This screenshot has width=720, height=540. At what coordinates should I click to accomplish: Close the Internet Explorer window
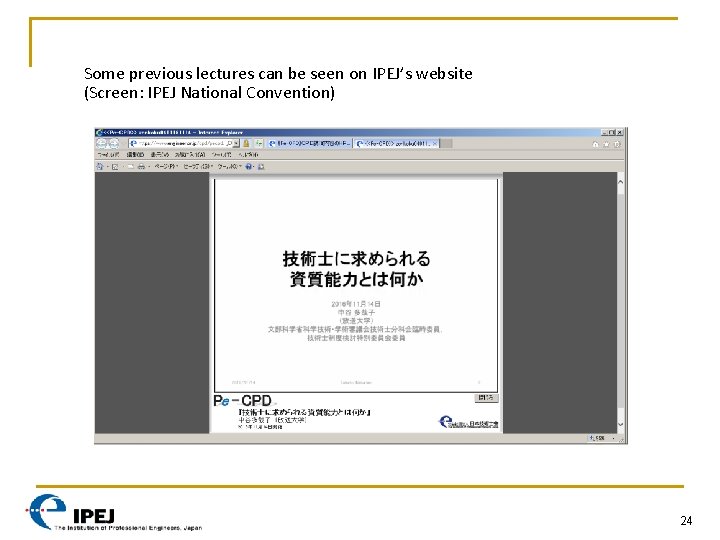point(619,132)
